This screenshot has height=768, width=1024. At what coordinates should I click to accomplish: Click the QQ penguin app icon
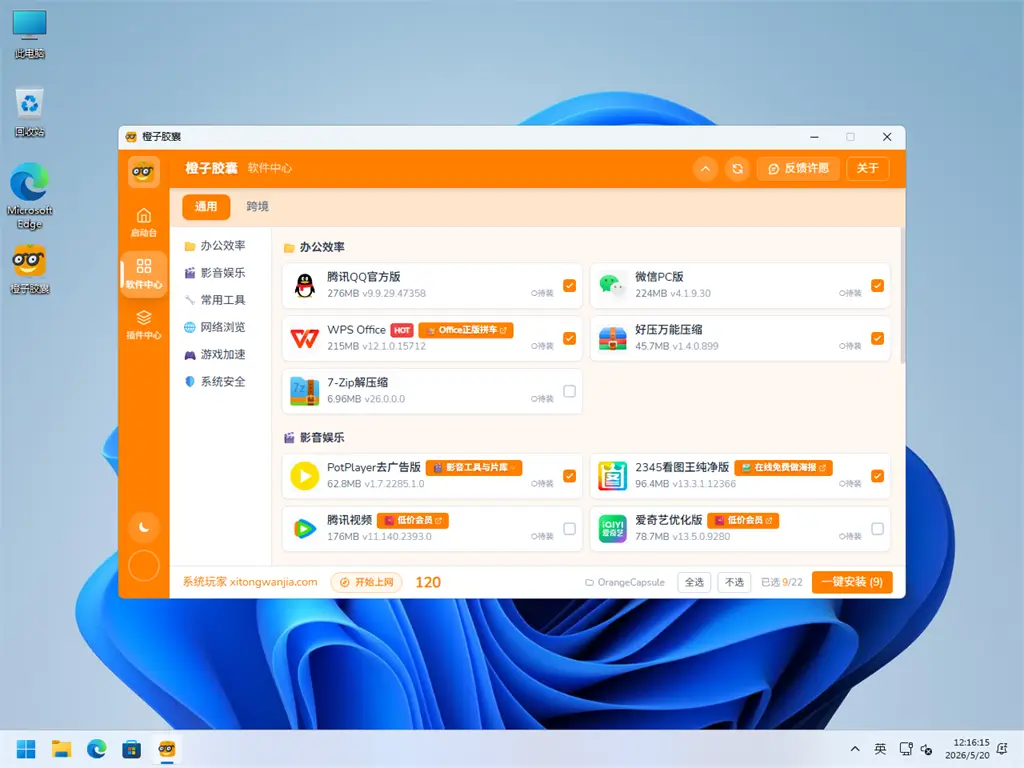(304, 285)
